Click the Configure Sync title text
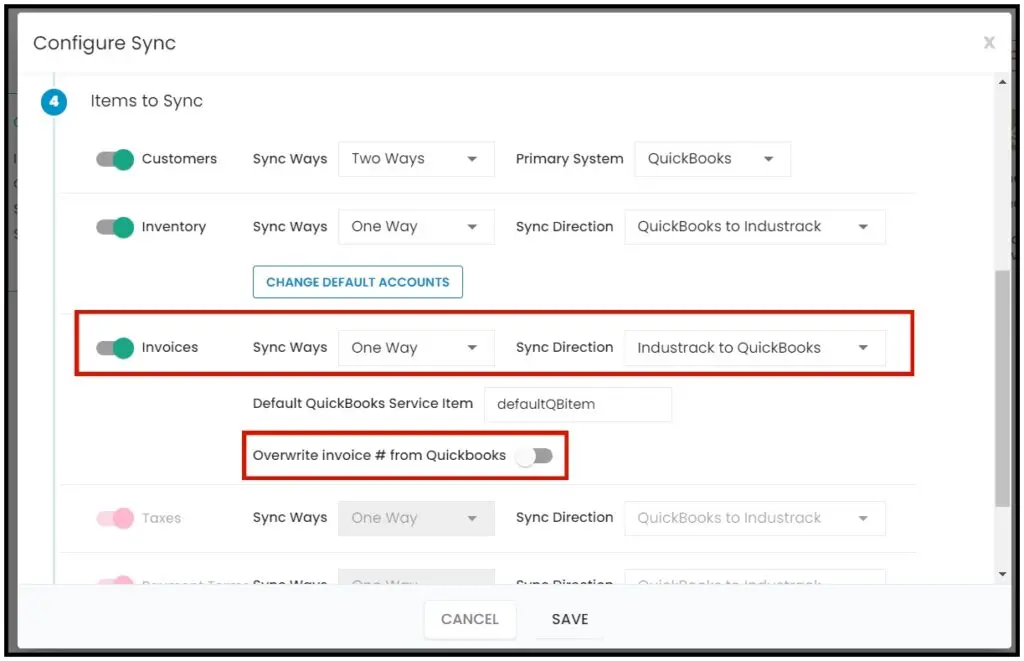Image resolution: width=1024 pixels, height=661 pixels. [x=104, y=43]
